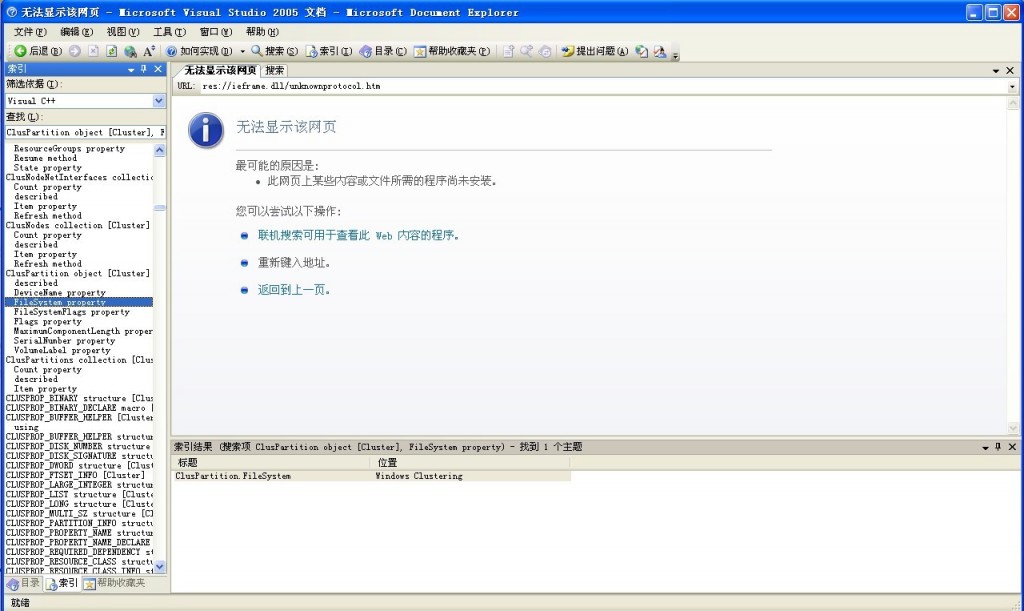This screenshot has height=611, width=1024.
Task: Click the 返回到上一页 link
Action: pyautogui.click(x=293, y=290)
